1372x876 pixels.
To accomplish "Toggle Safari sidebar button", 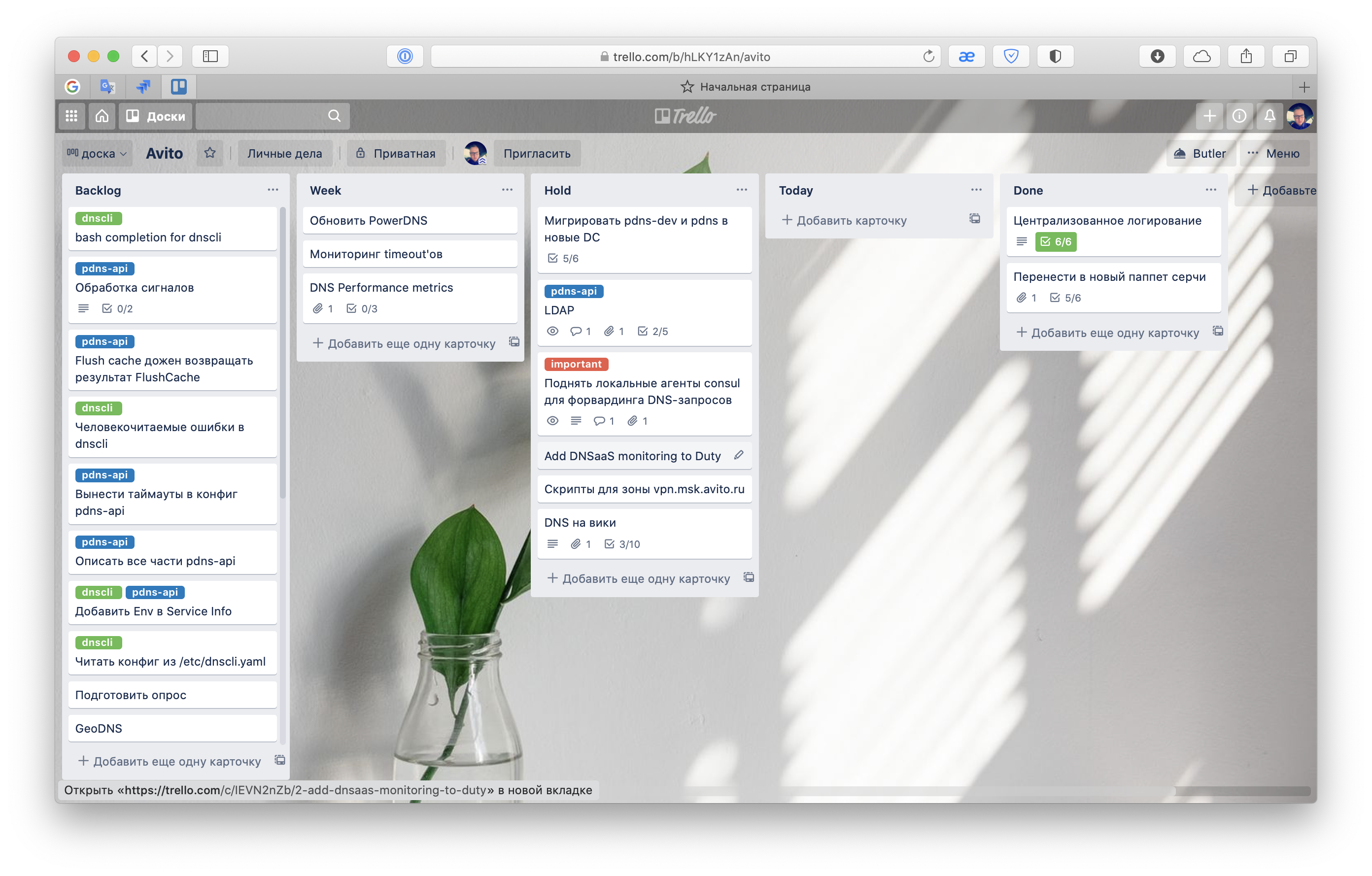I will (x=210, y=56).
